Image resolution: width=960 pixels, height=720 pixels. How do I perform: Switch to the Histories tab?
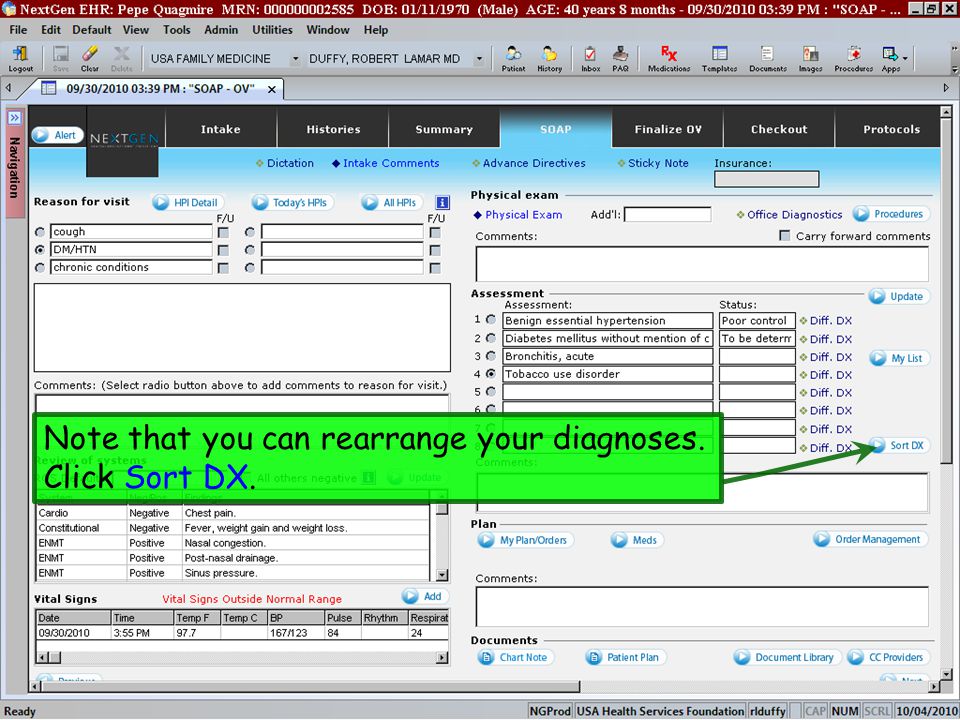333,129
